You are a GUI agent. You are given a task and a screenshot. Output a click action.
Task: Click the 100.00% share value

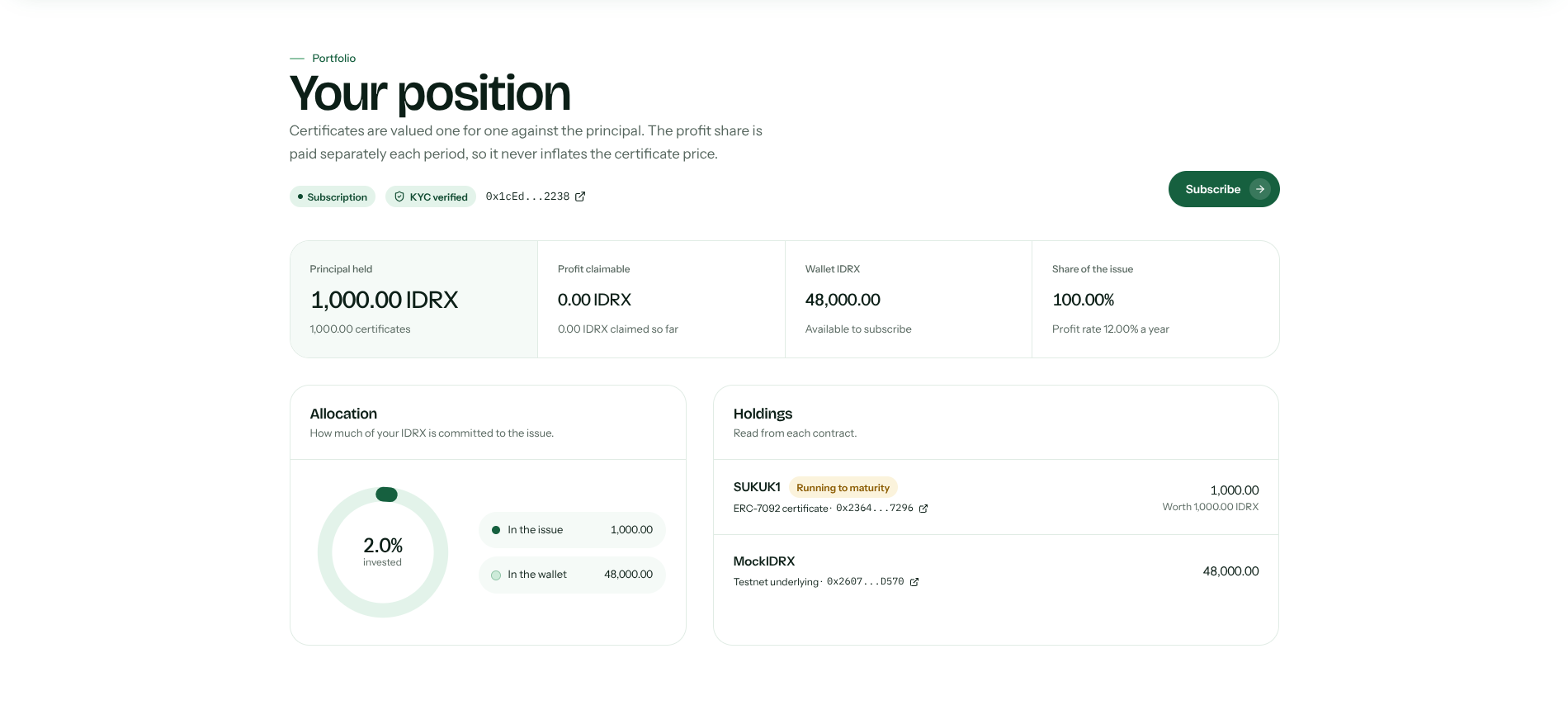pyautogui.click(x=1083, y=300)
